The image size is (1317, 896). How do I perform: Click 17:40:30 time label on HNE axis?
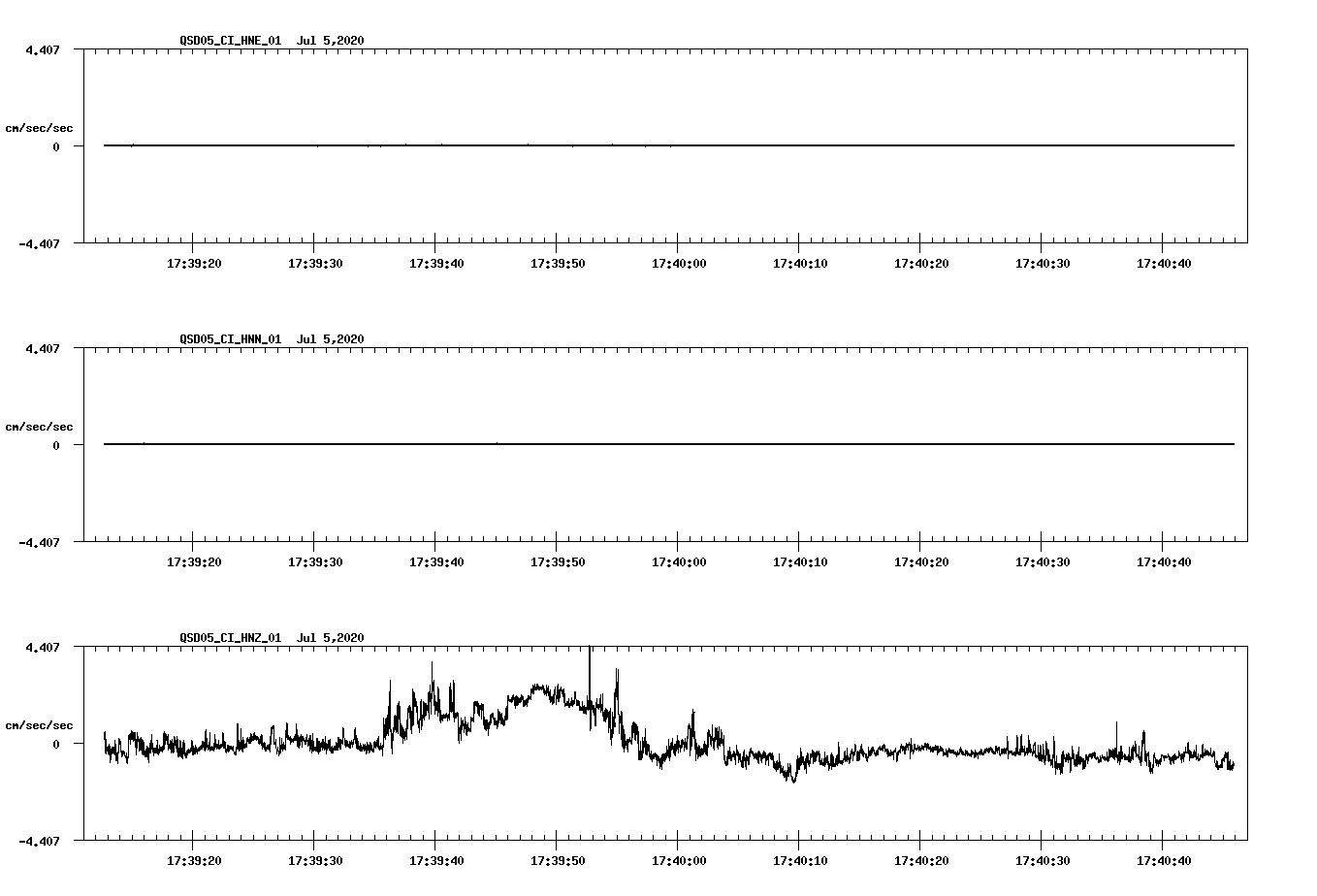(x=1043, y=263)
